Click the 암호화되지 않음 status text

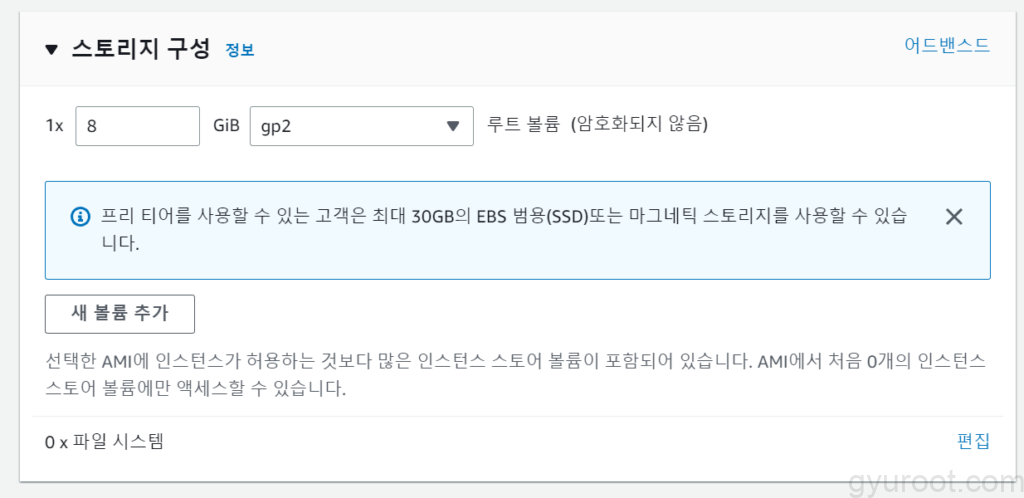tap(639, 125)
